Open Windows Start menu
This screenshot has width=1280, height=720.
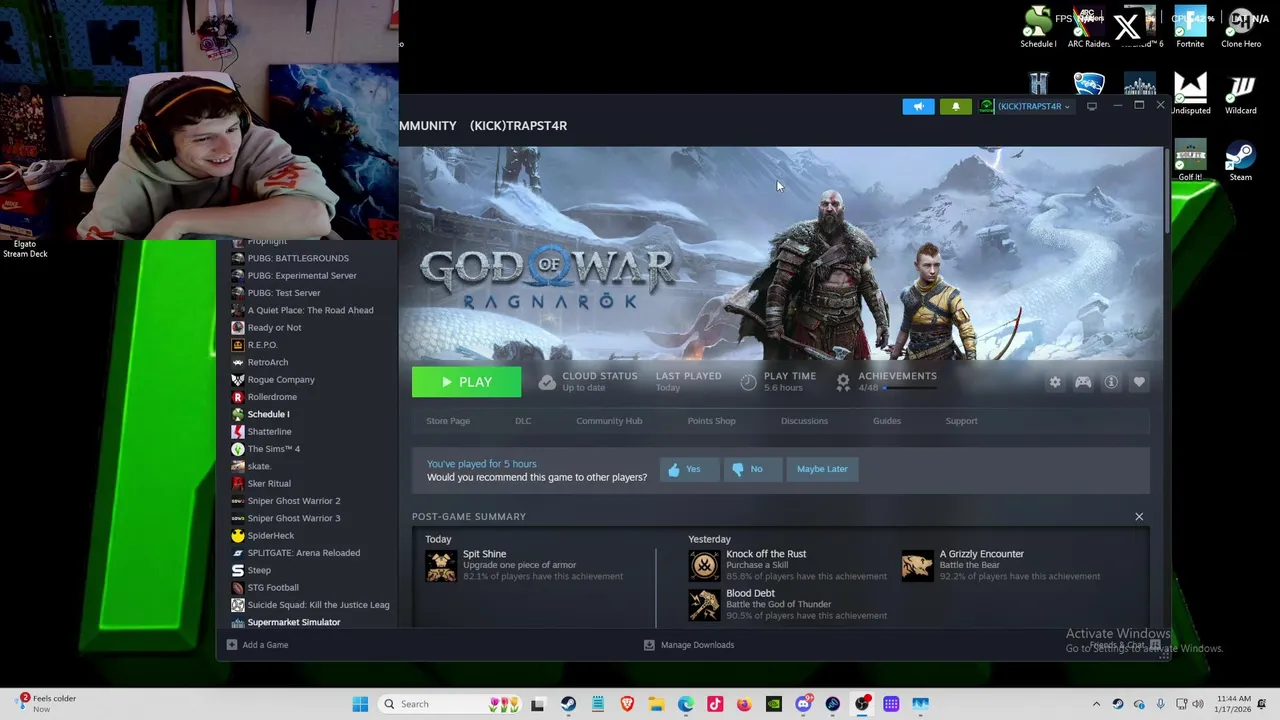click(x=360, y=704)
